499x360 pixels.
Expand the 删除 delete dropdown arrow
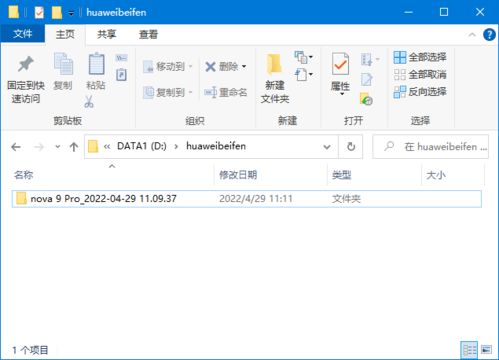(x=244, y=67)
